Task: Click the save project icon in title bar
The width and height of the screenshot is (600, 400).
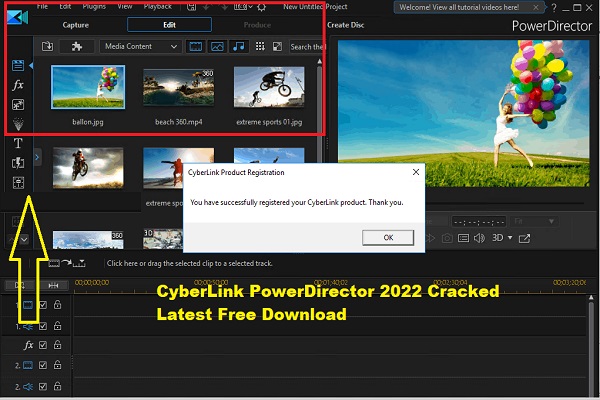Action: tap(191, 7)
